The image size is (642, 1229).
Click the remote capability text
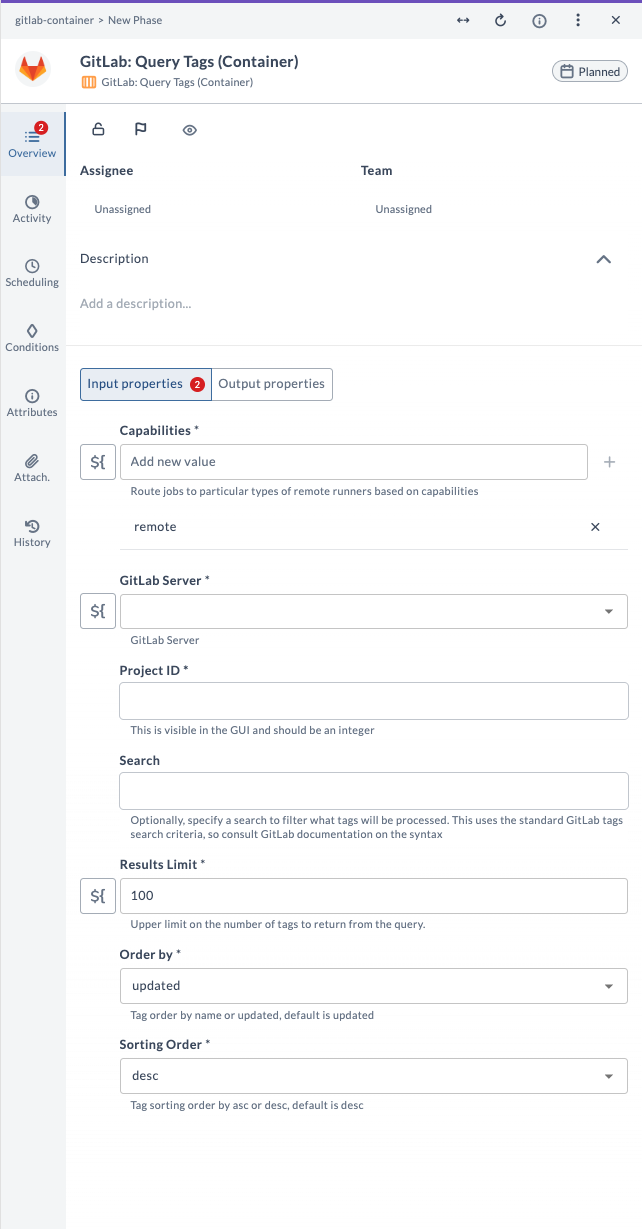155,527
